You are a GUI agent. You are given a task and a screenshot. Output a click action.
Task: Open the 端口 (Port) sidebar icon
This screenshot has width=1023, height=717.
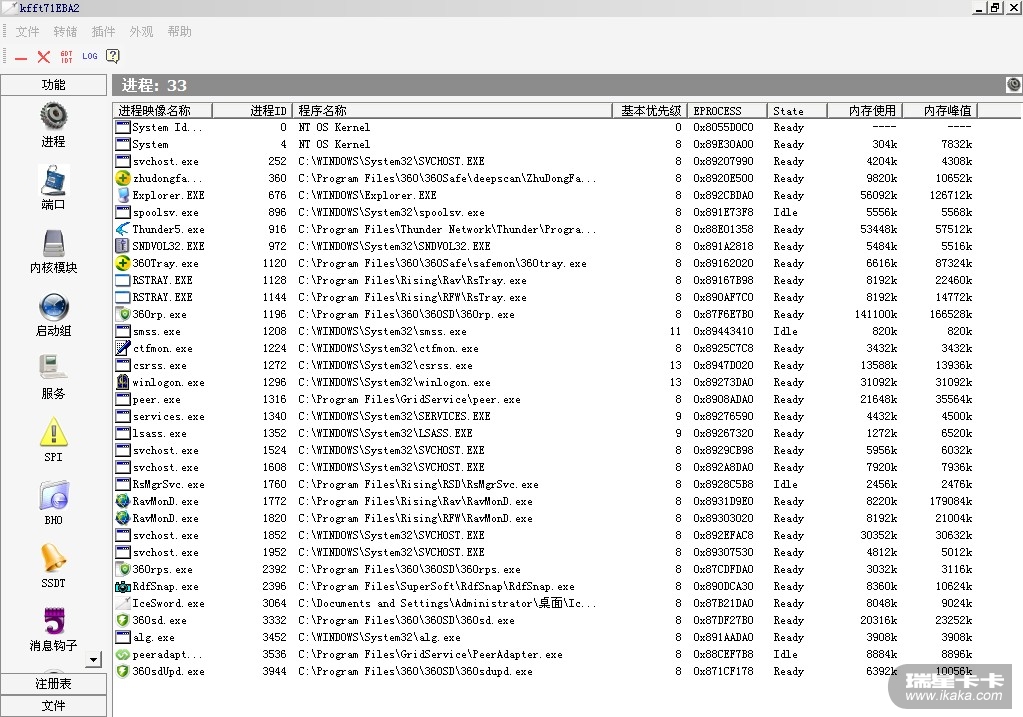(x=53, y=179)
